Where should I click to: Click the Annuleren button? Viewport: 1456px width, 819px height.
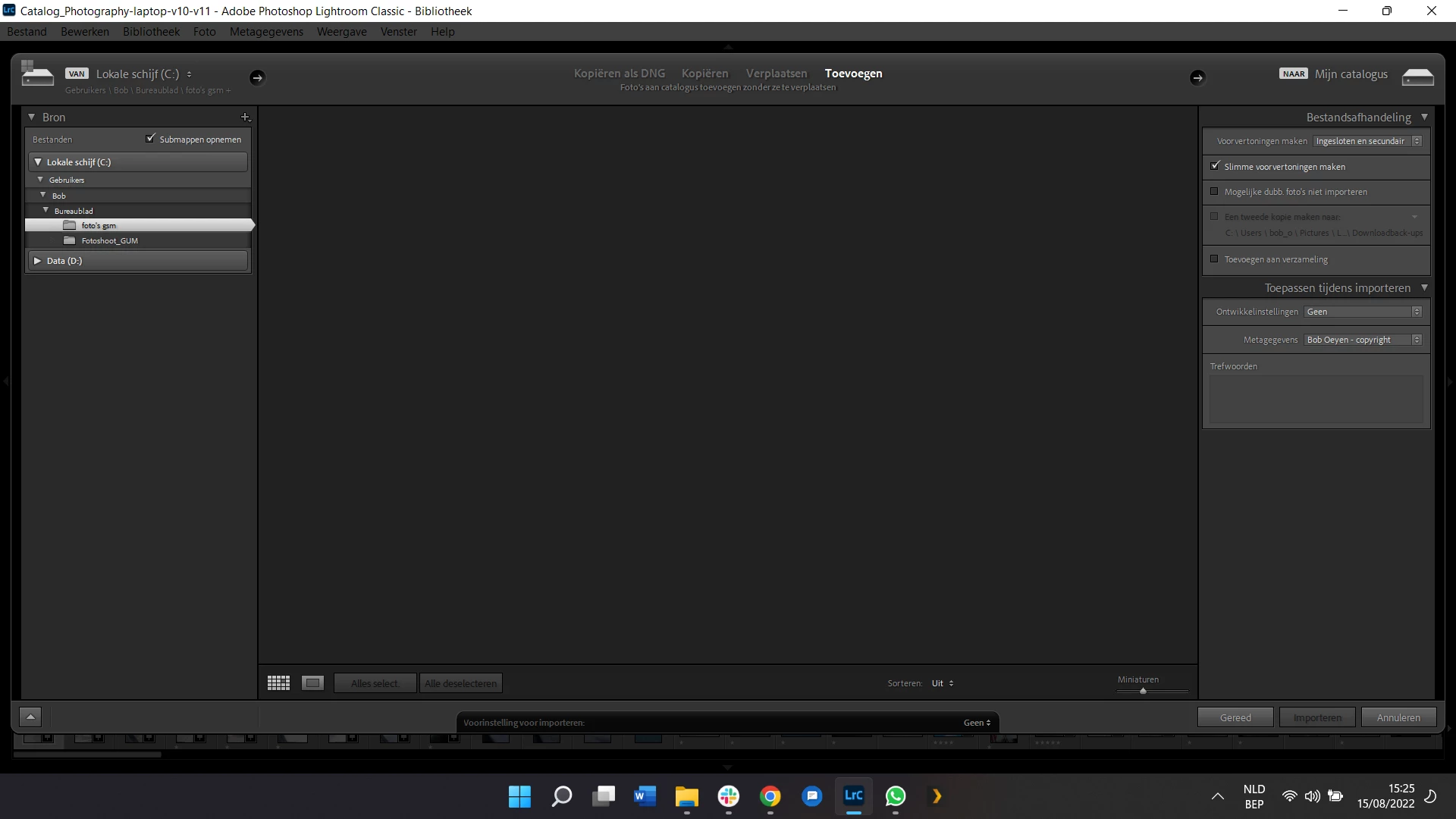pos(1398,717)
